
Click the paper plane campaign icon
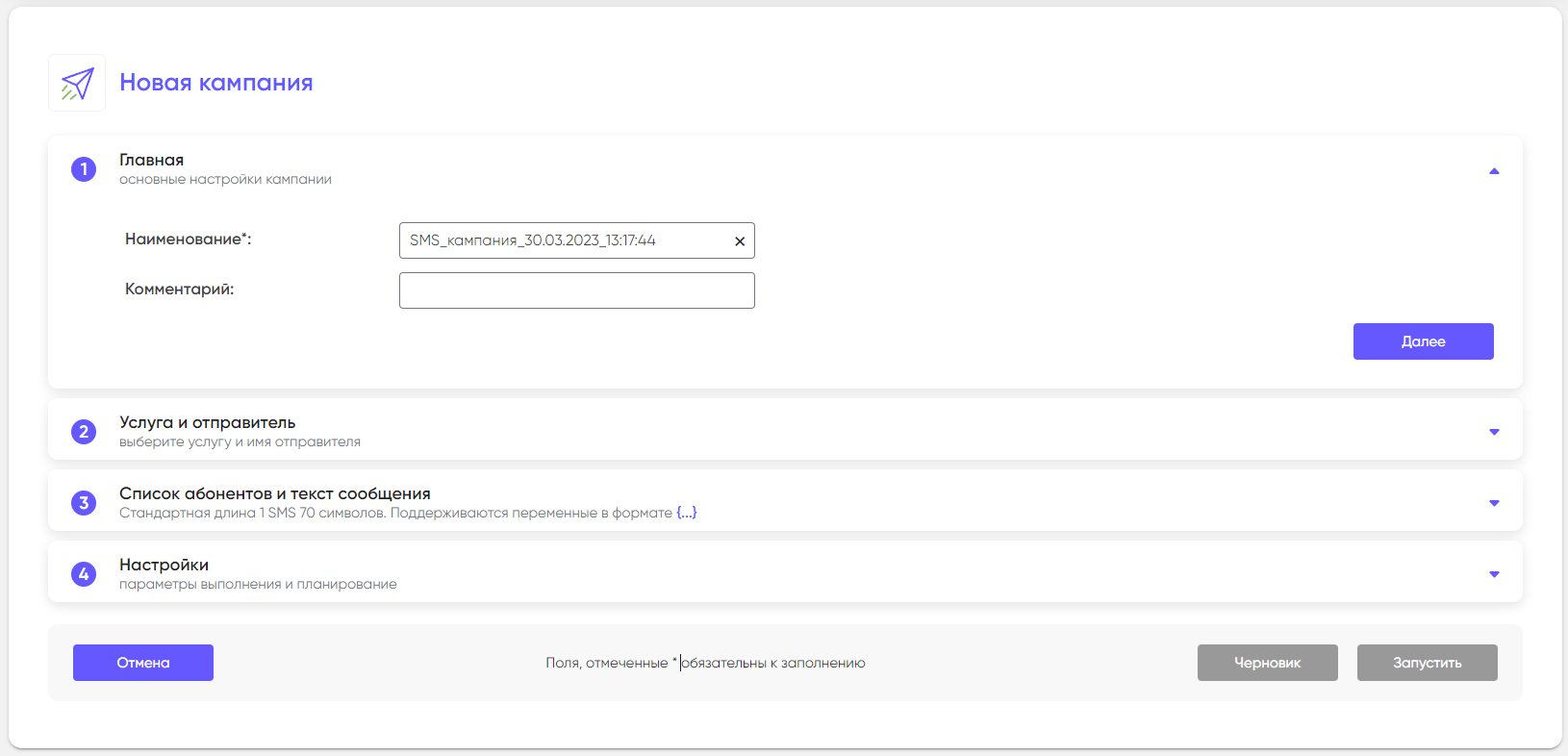point(77,84)
